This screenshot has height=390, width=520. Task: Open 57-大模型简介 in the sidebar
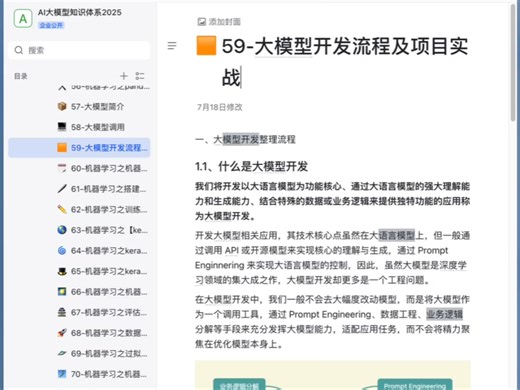(97, 107)
